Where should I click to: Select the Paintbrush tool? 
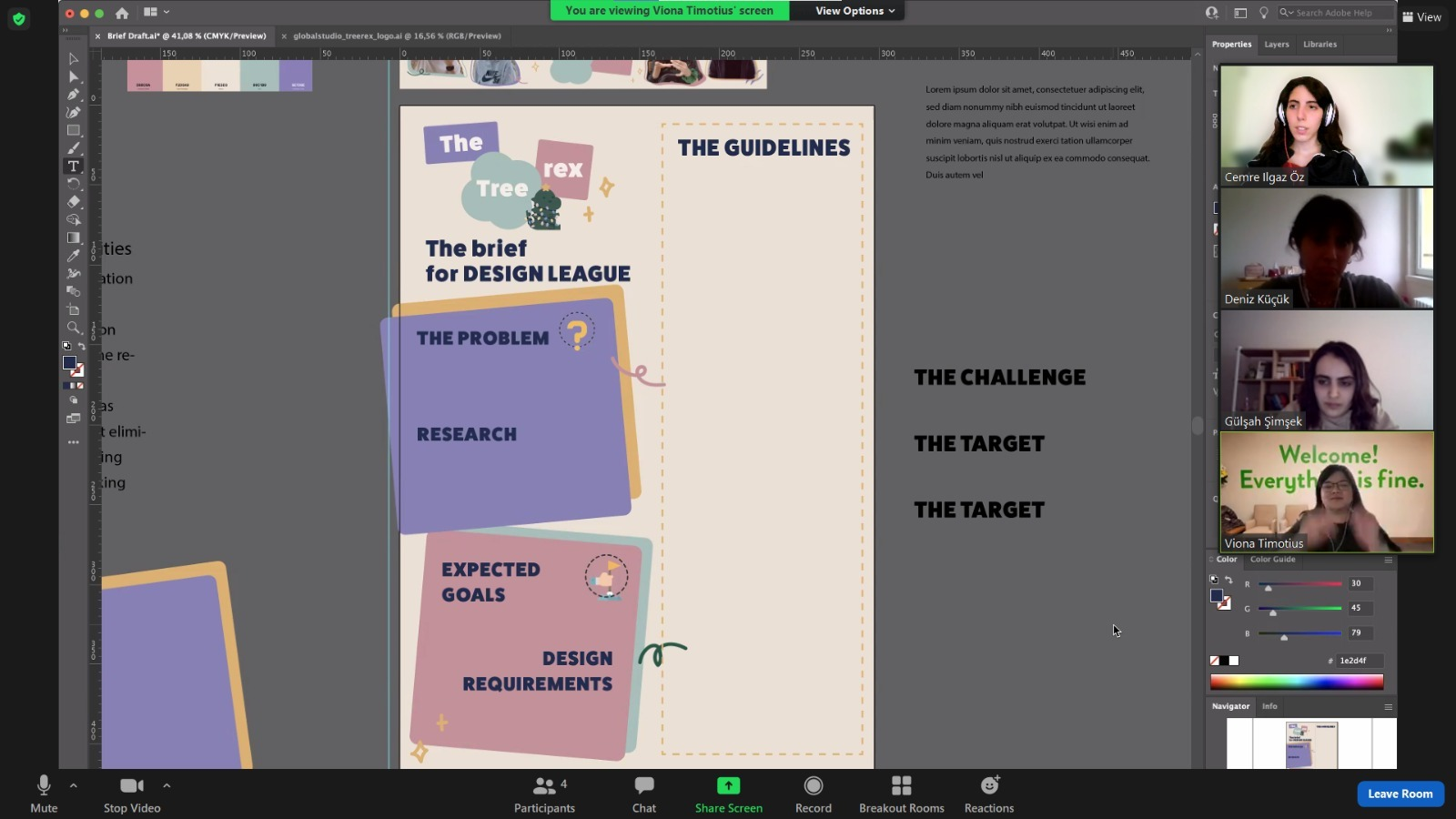pyautogui.click(x=74, y=148)
